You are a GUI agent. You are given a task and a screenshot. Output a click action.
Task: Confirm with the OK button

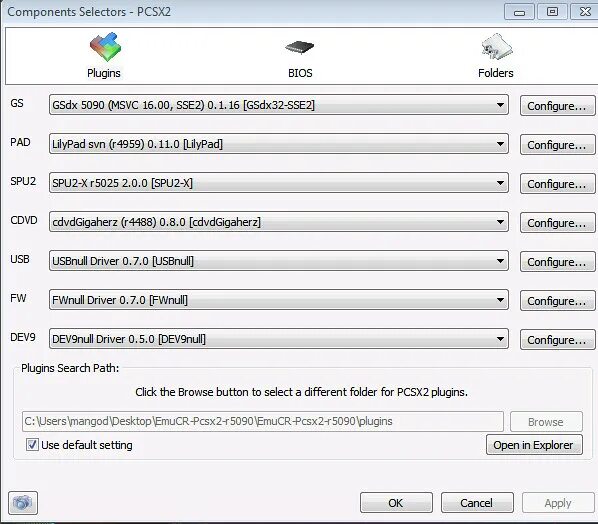point(396,503)
